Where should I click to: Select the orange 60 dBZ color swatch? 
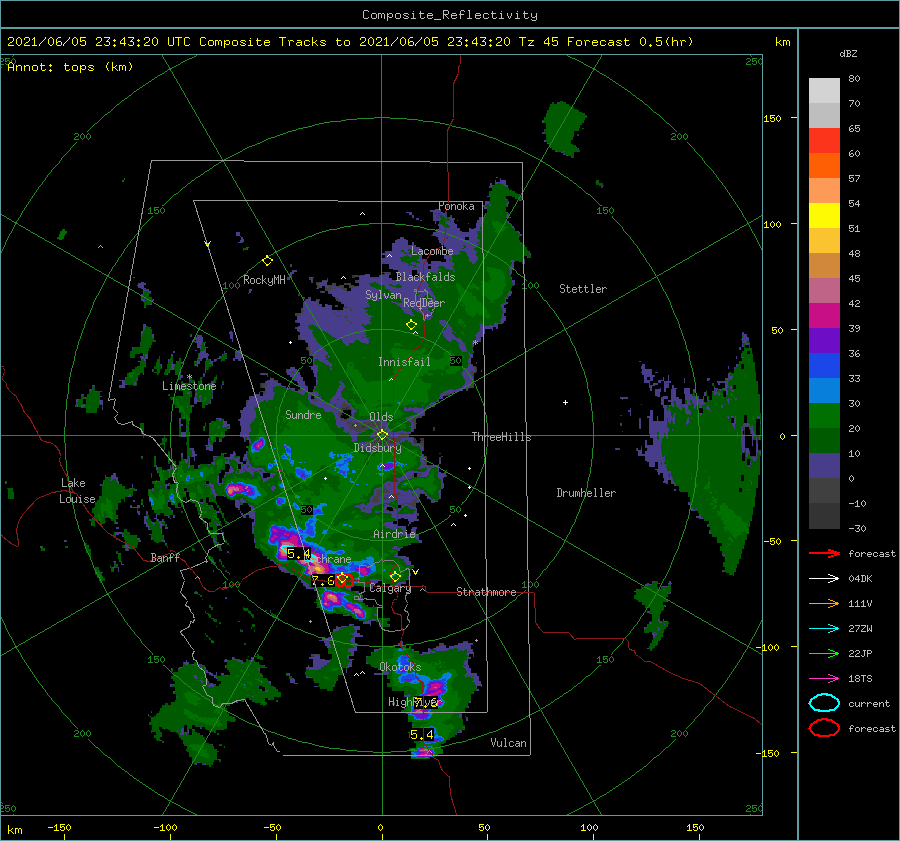824,166
